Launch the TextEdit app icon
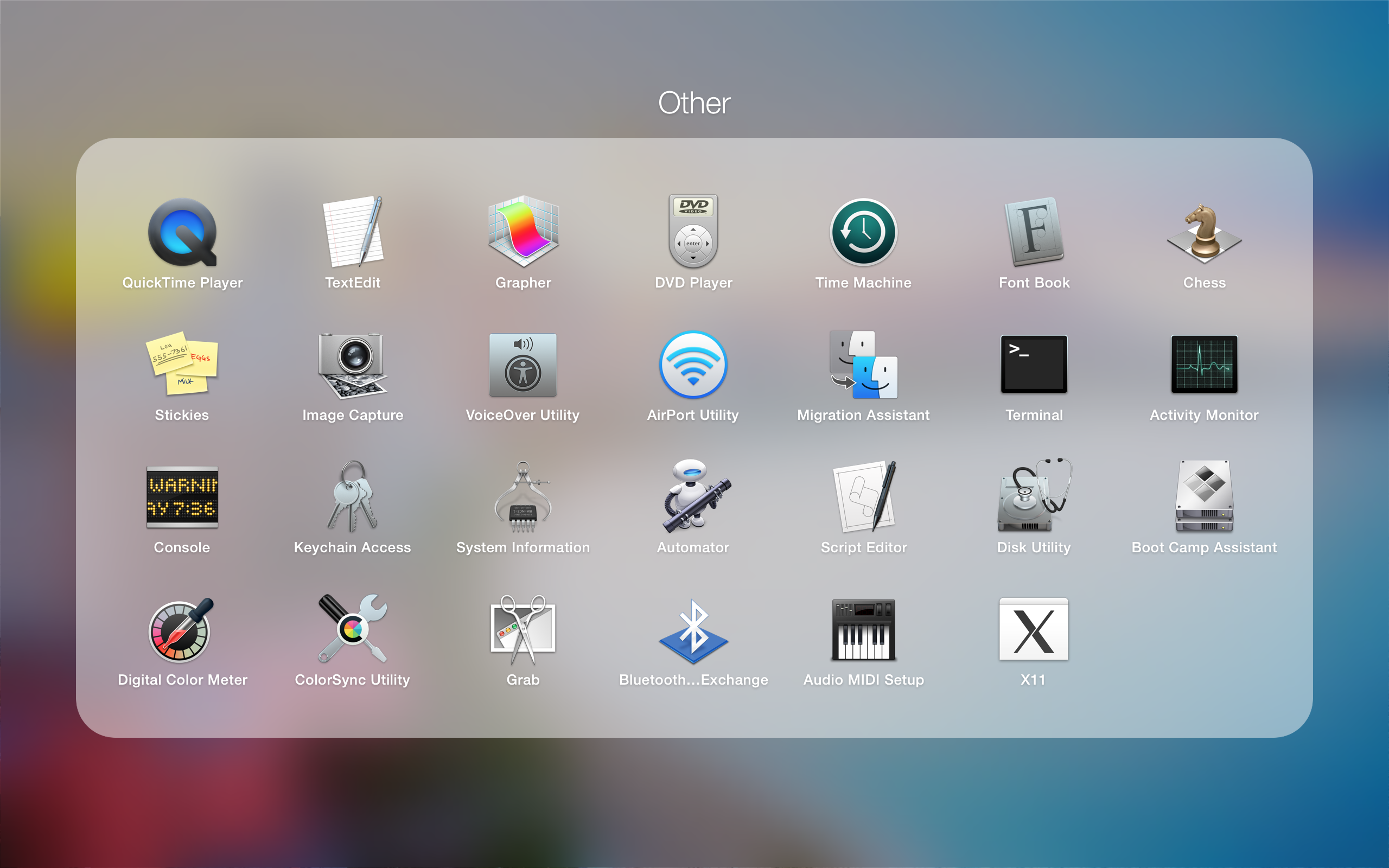The width and height of the screenshot is (1389, 868). (x=353, y=231)
